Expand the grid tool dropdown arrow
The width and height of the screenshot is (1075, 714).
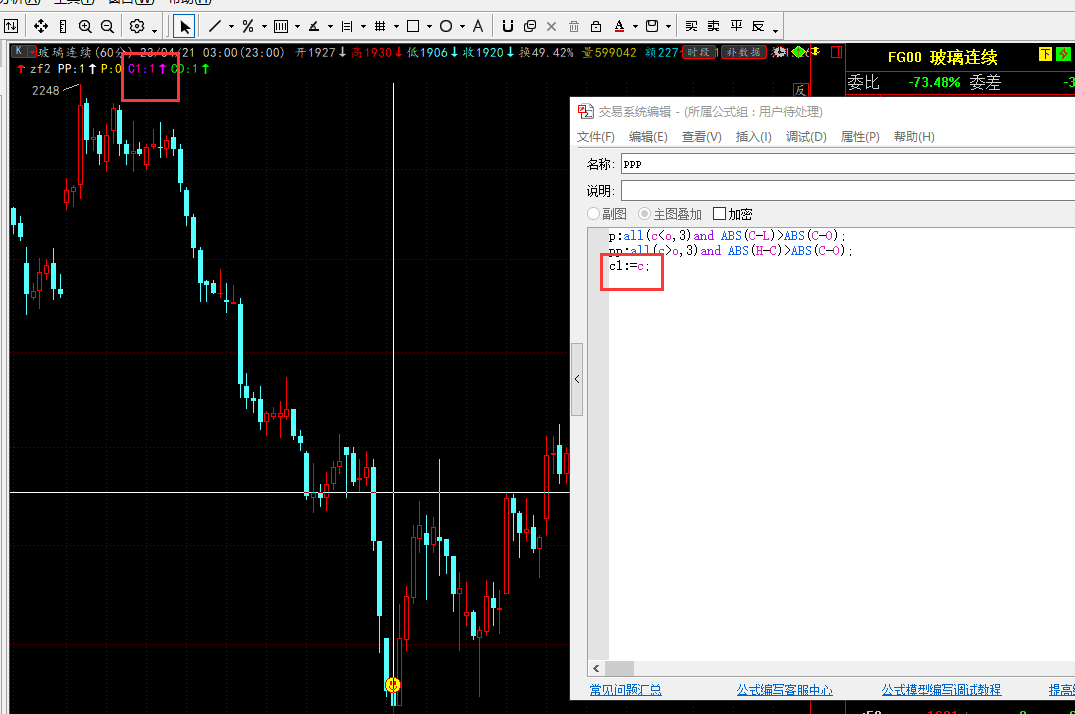[x=396, y=27]
